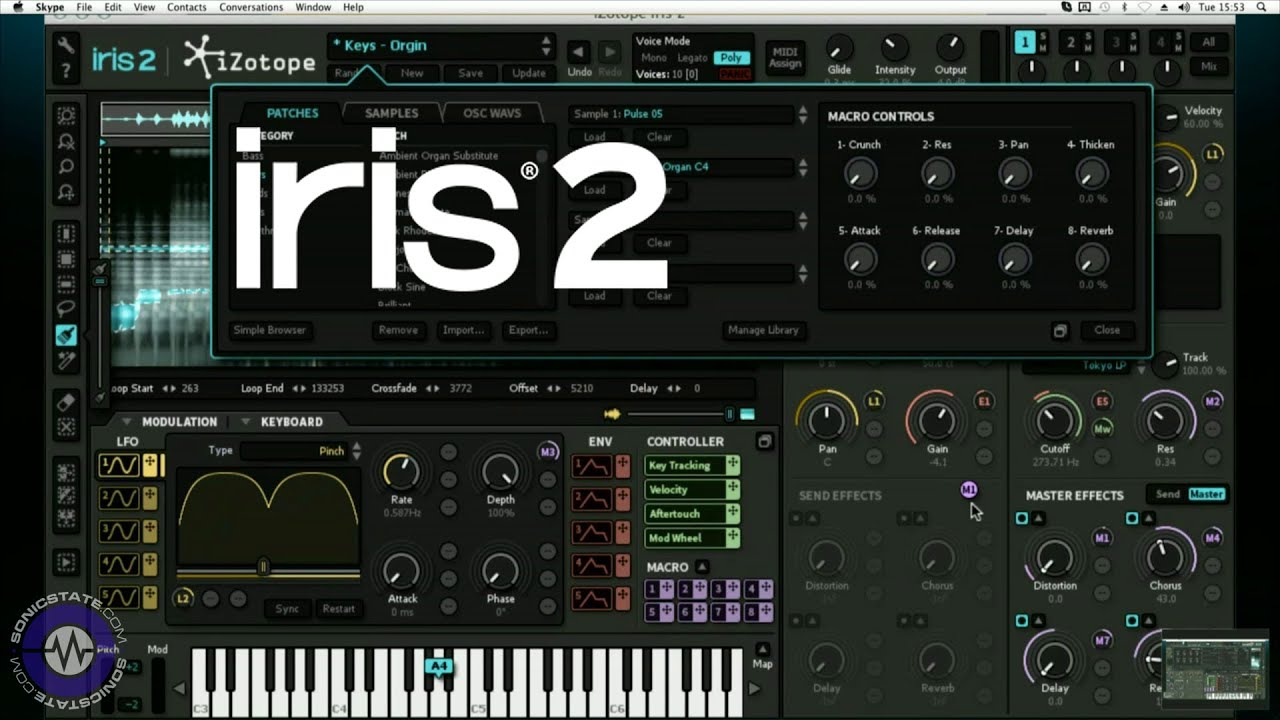The width and height of the screenshot is (1280, 720).
Task: Select sample layer 2 button
Action: click(x=1070, y=43)
